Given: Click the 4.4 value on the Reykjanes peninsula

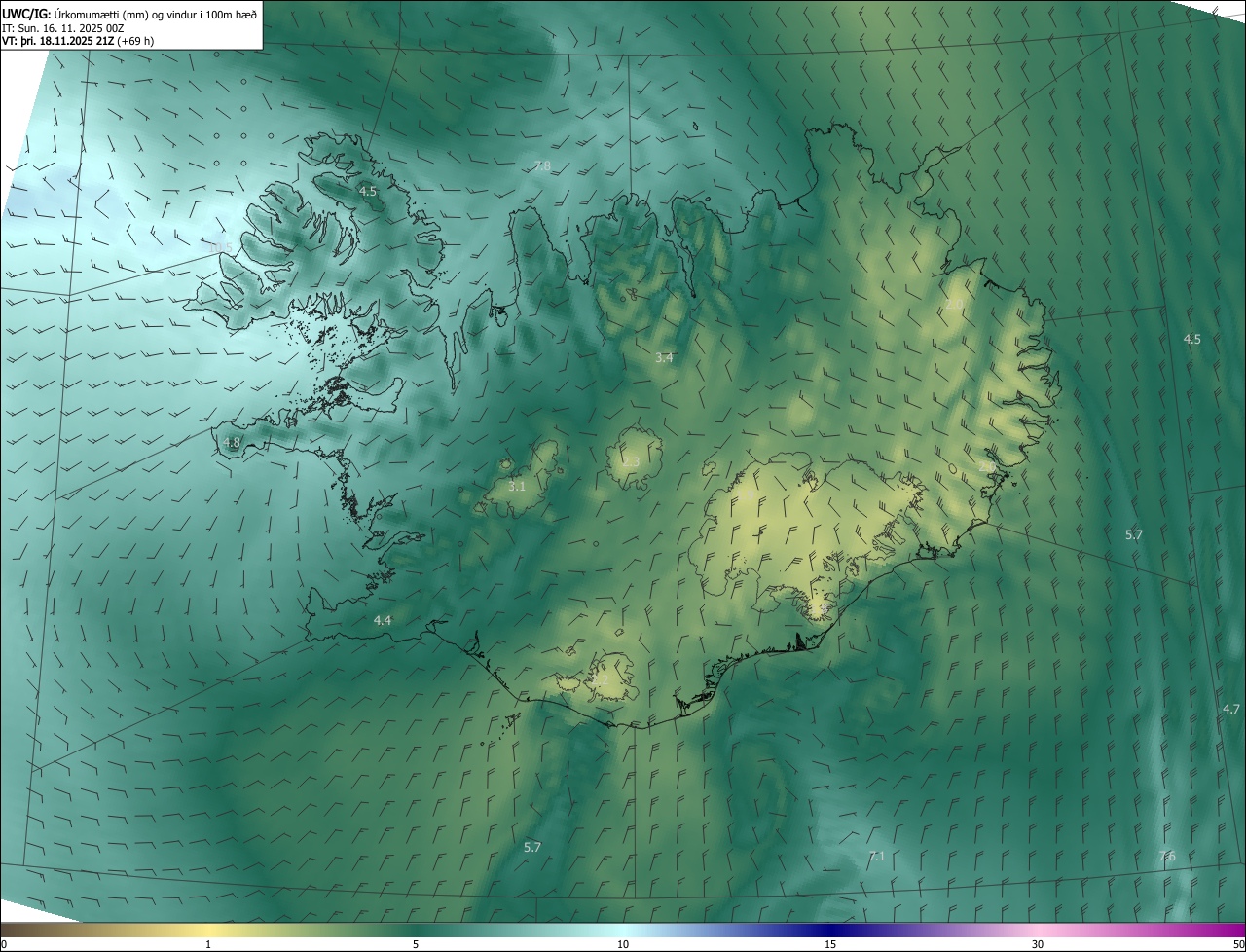Looking at the screenshot, I should 383,620.
